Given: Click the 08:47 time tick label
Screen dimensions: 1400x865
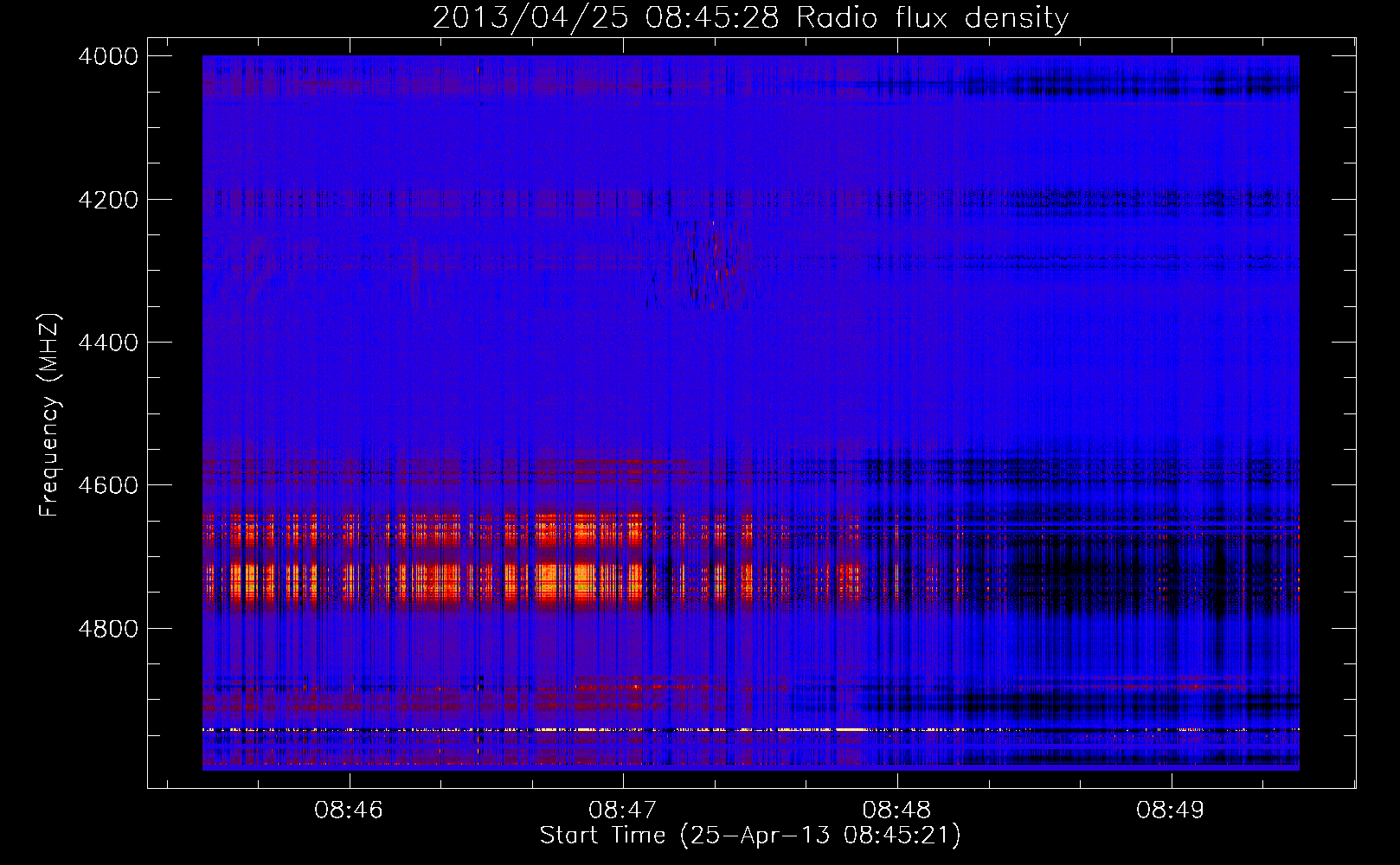Looking at the screenshot, I should coord(623,811).
